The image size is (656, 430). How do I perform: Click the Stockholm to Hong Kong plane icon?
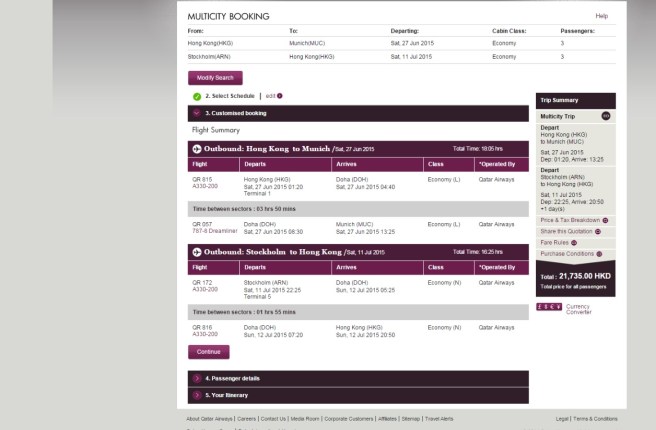coord(197,253)
